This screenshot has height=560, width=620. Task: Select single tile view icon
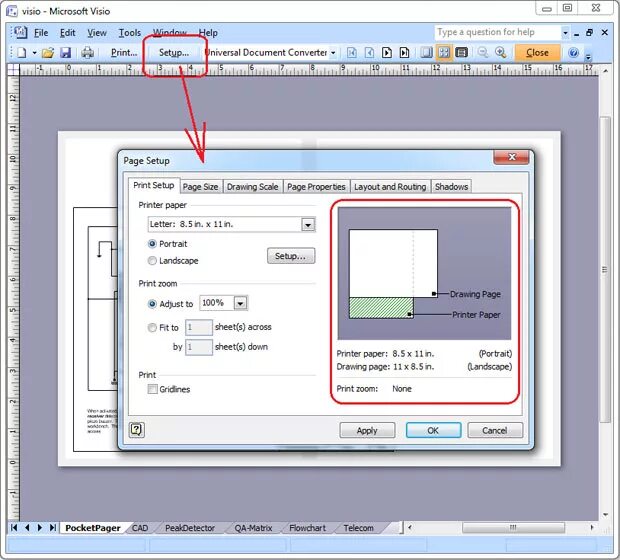(x=426, y=53)
